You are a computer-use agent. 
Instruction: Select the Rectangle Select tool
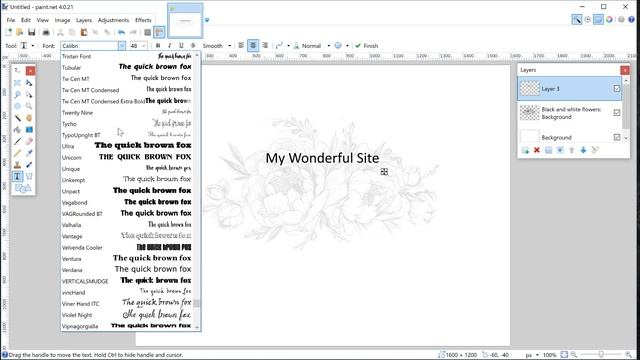[x=17, y=83]
